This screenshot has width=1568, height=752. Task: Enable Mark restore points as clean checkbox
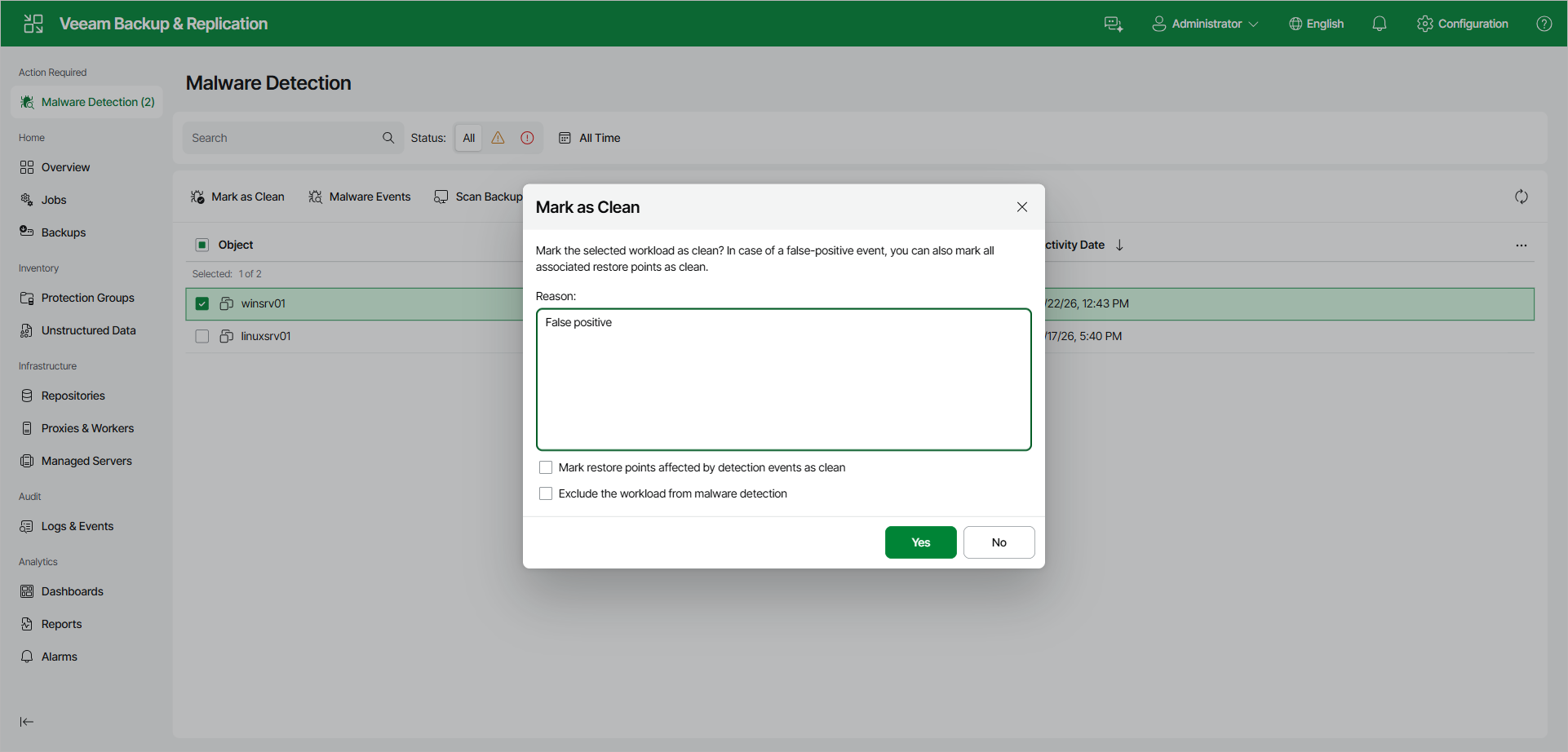pos(546,467)
